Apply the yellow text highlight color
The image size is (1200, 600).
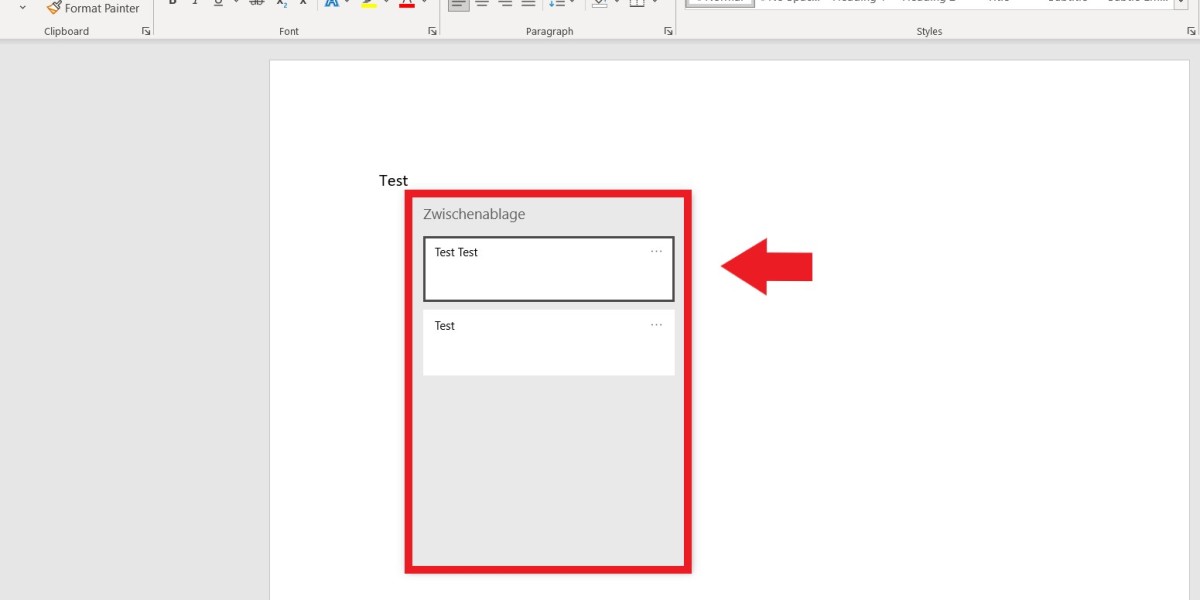tap(369, 3)
